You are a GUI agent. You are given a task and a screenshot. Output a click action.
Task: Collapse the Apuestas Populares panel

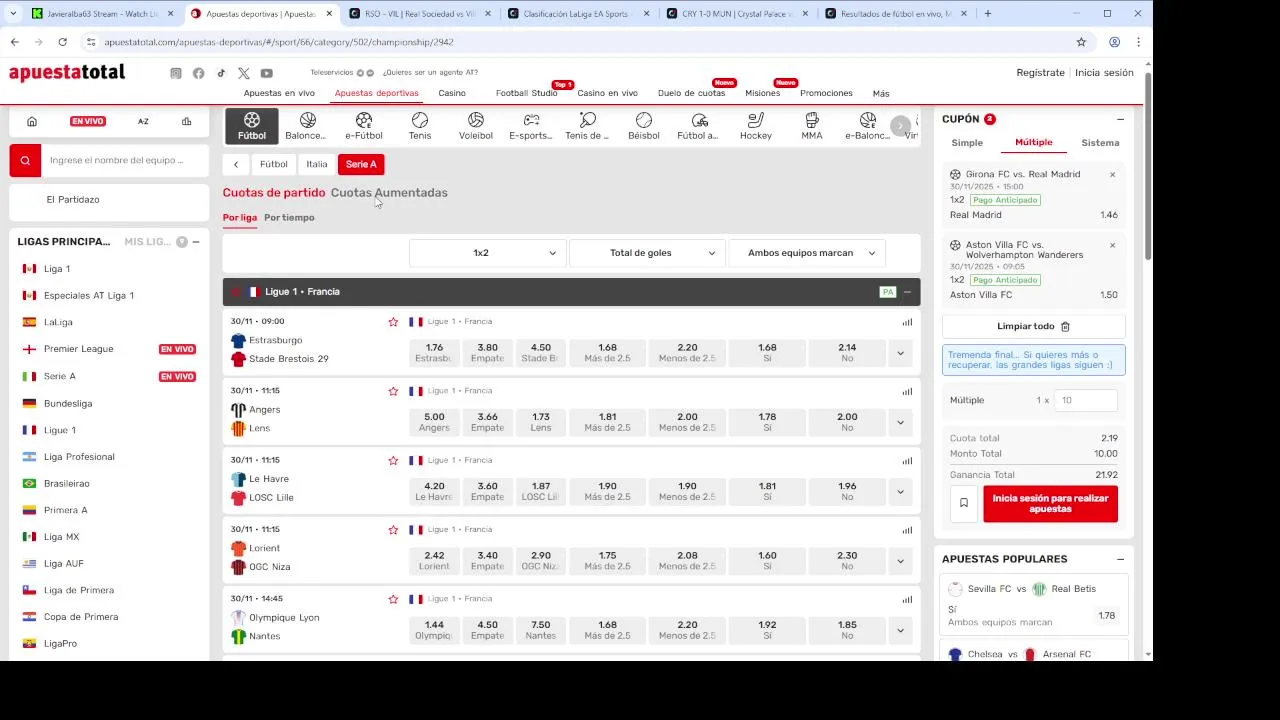(x=1120, y=559)
